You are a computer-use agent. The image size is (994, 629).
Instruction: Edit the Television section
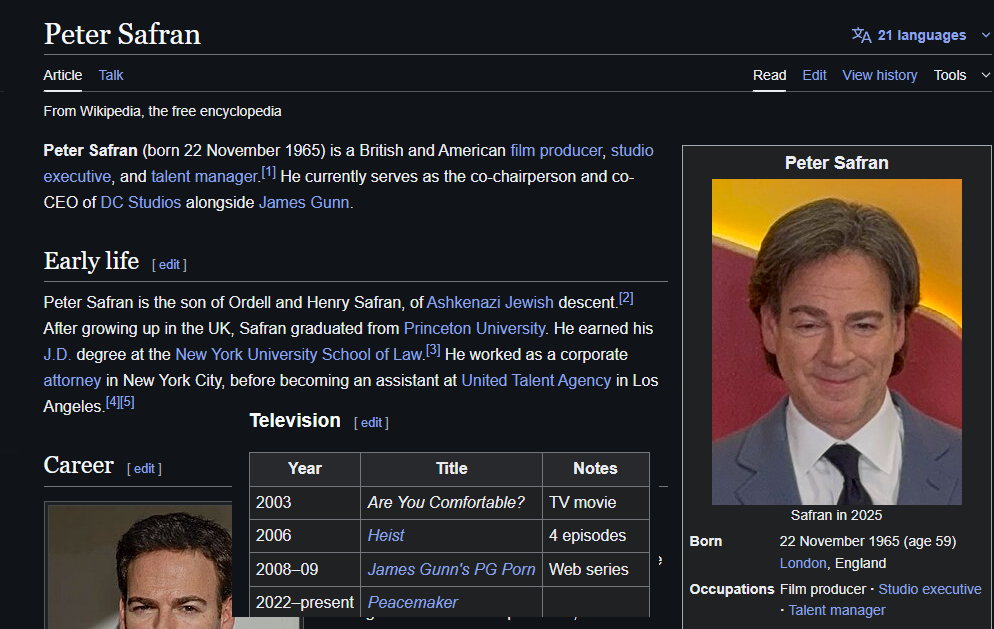point(371,423)
